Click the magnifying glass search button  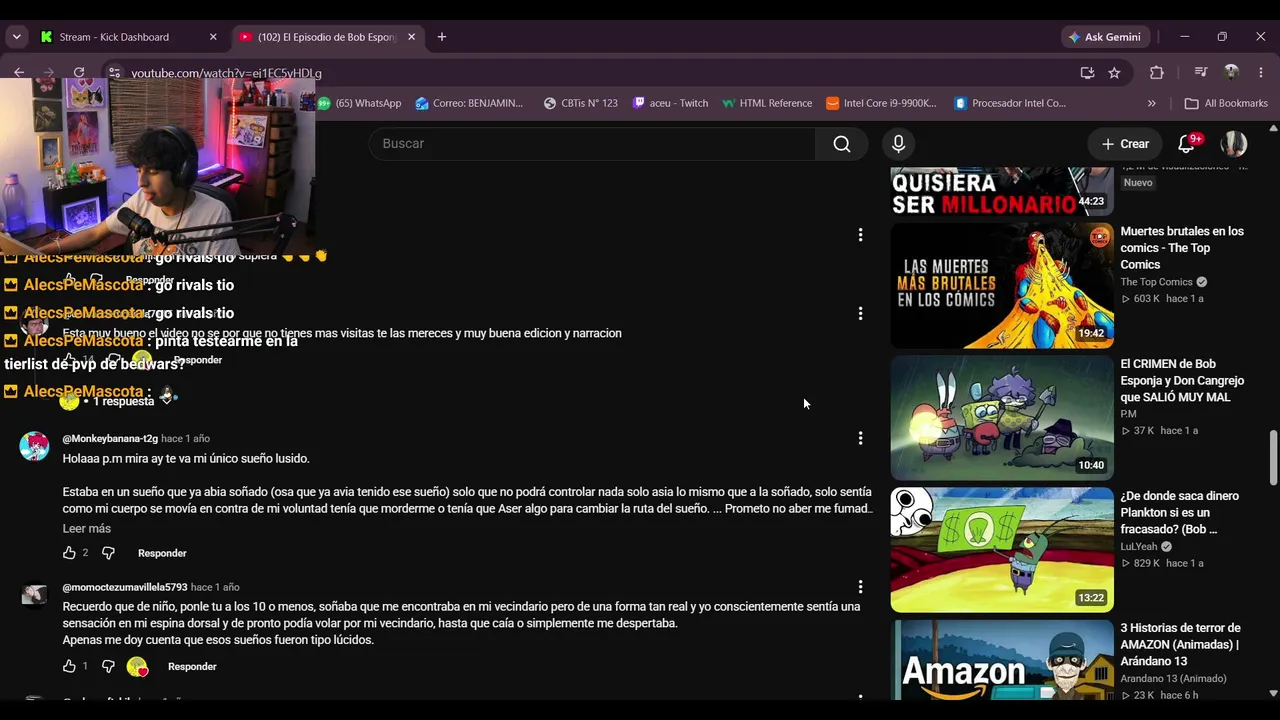point(842,144)
